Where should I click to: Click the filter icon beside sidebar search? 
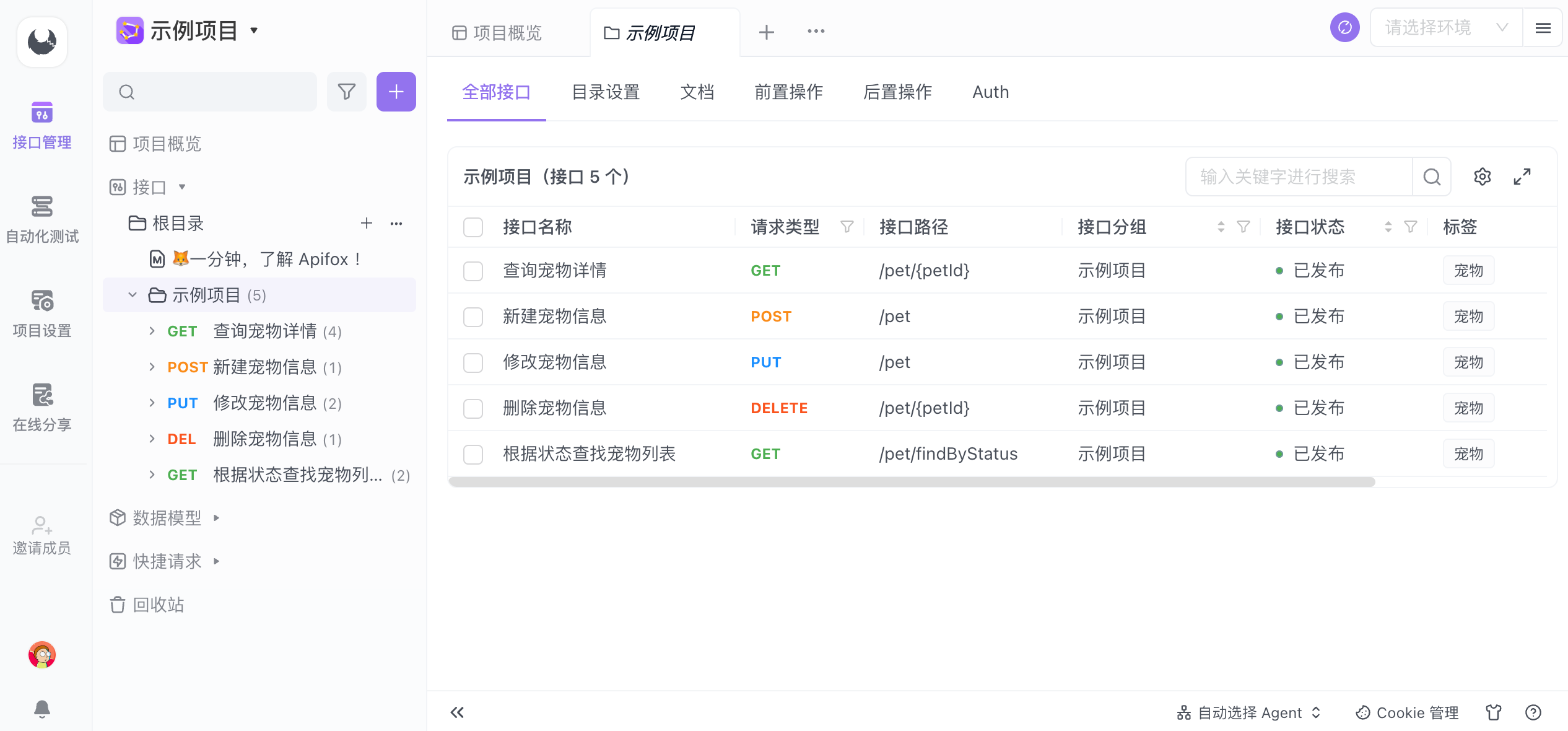pos(346,92)
